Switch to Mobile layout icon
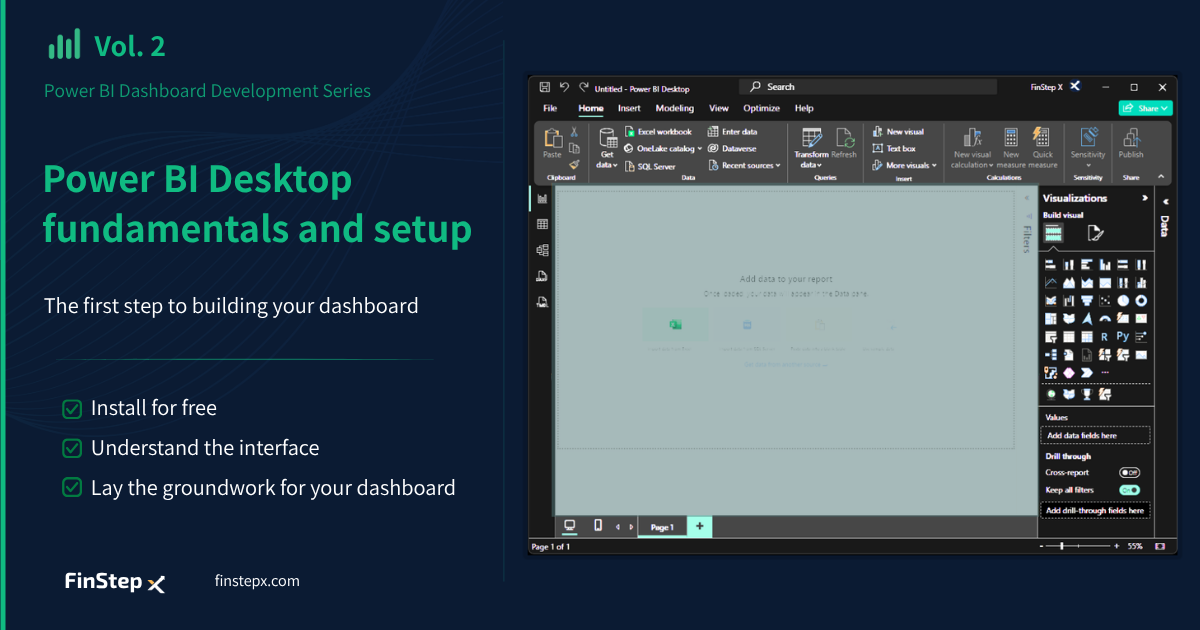 (597, 525)
